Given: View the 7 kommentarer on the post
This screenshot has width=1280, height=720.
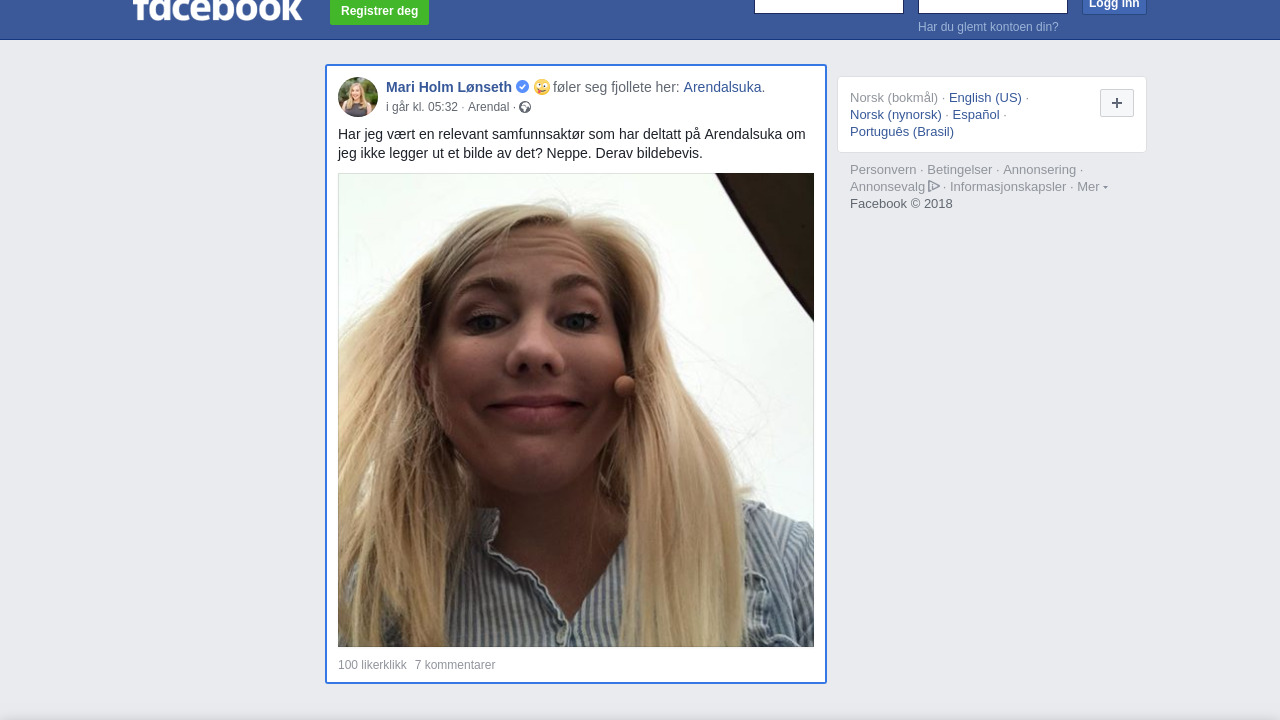Looking at the screenshot, I should (x=455, y=665).
